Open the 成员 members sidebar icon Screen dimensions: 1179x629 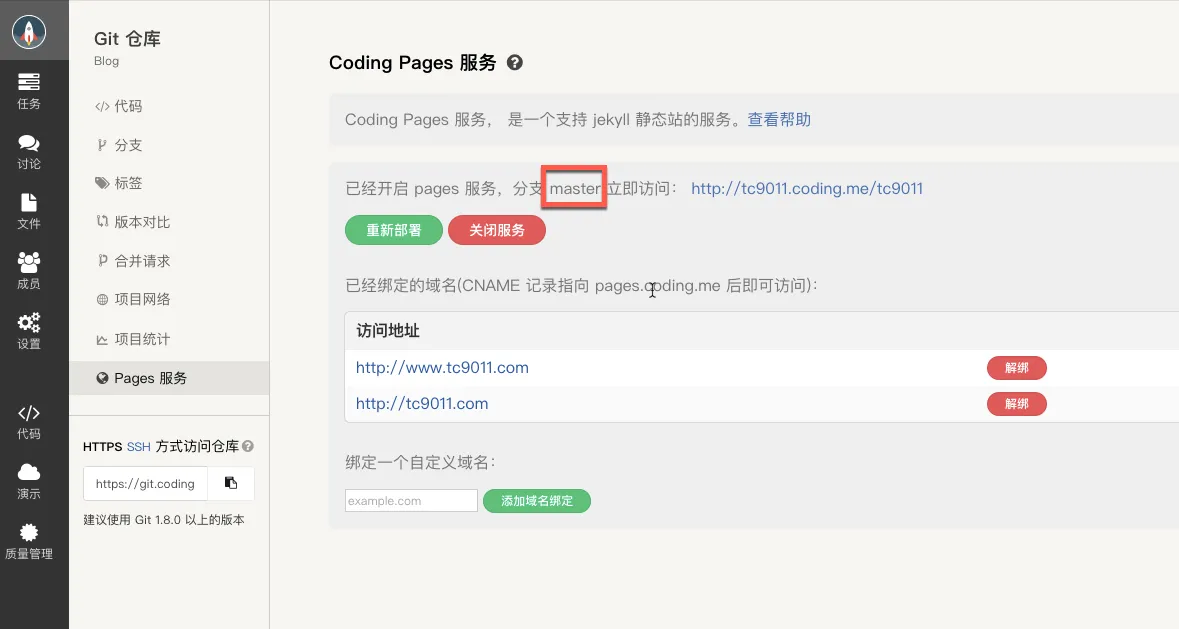(29, 270)
